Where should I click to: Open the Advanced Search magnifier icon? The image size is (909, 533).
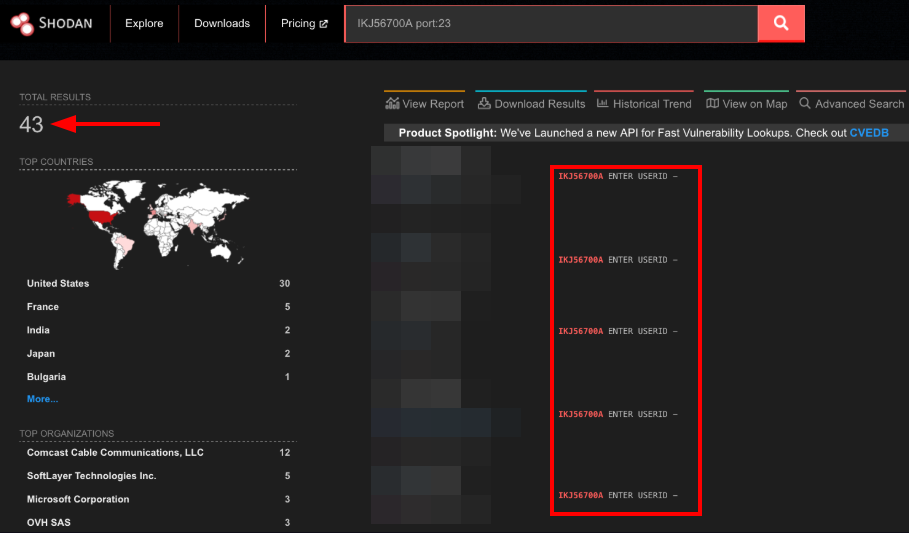click(805, 104)
